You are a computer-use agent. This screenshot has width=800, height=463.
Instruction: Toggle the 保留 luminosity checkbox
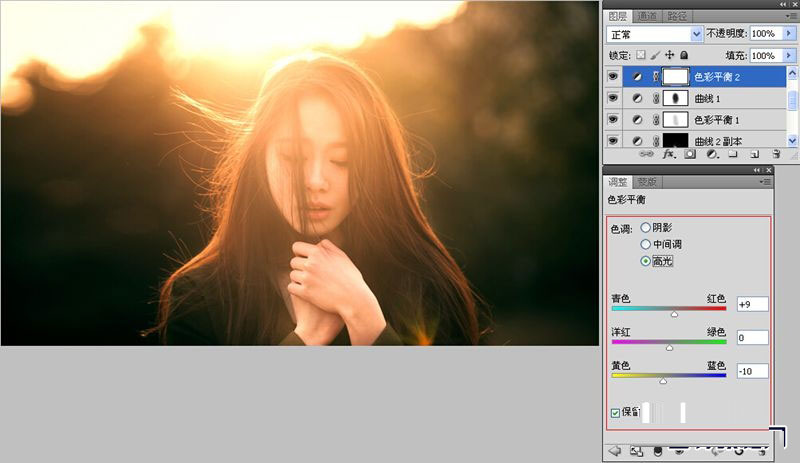coord(615,412)
